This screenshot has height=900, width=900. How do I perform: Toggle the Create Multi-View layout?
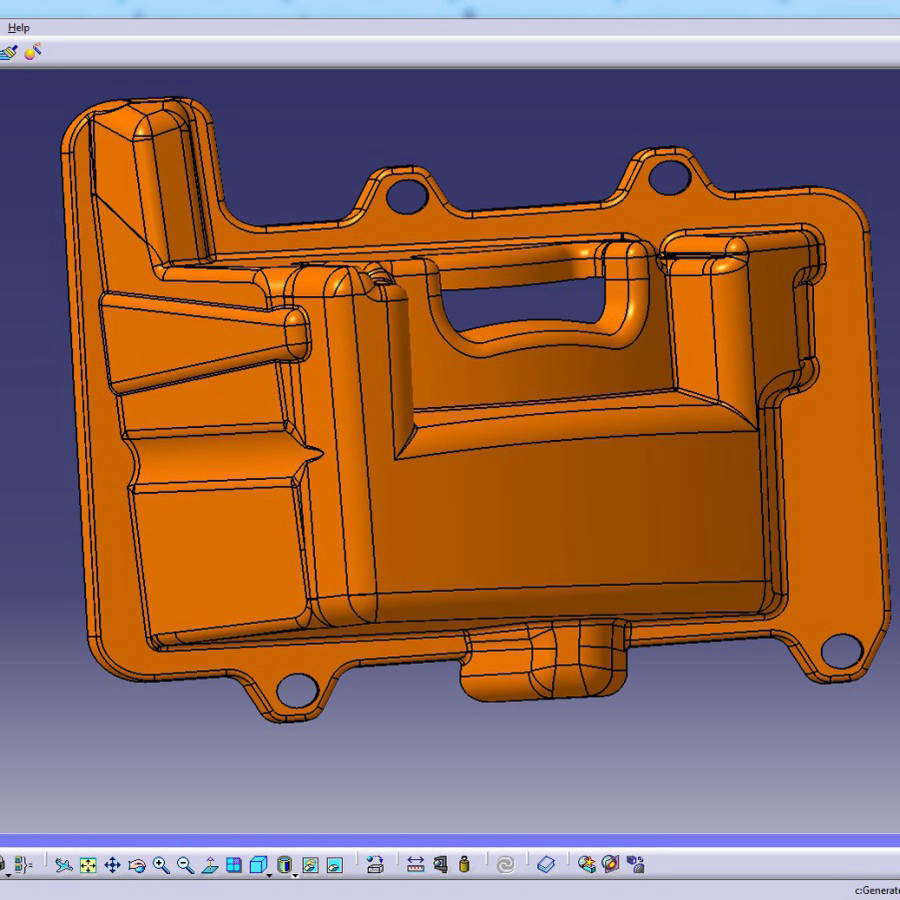click(x=234, y=865)
